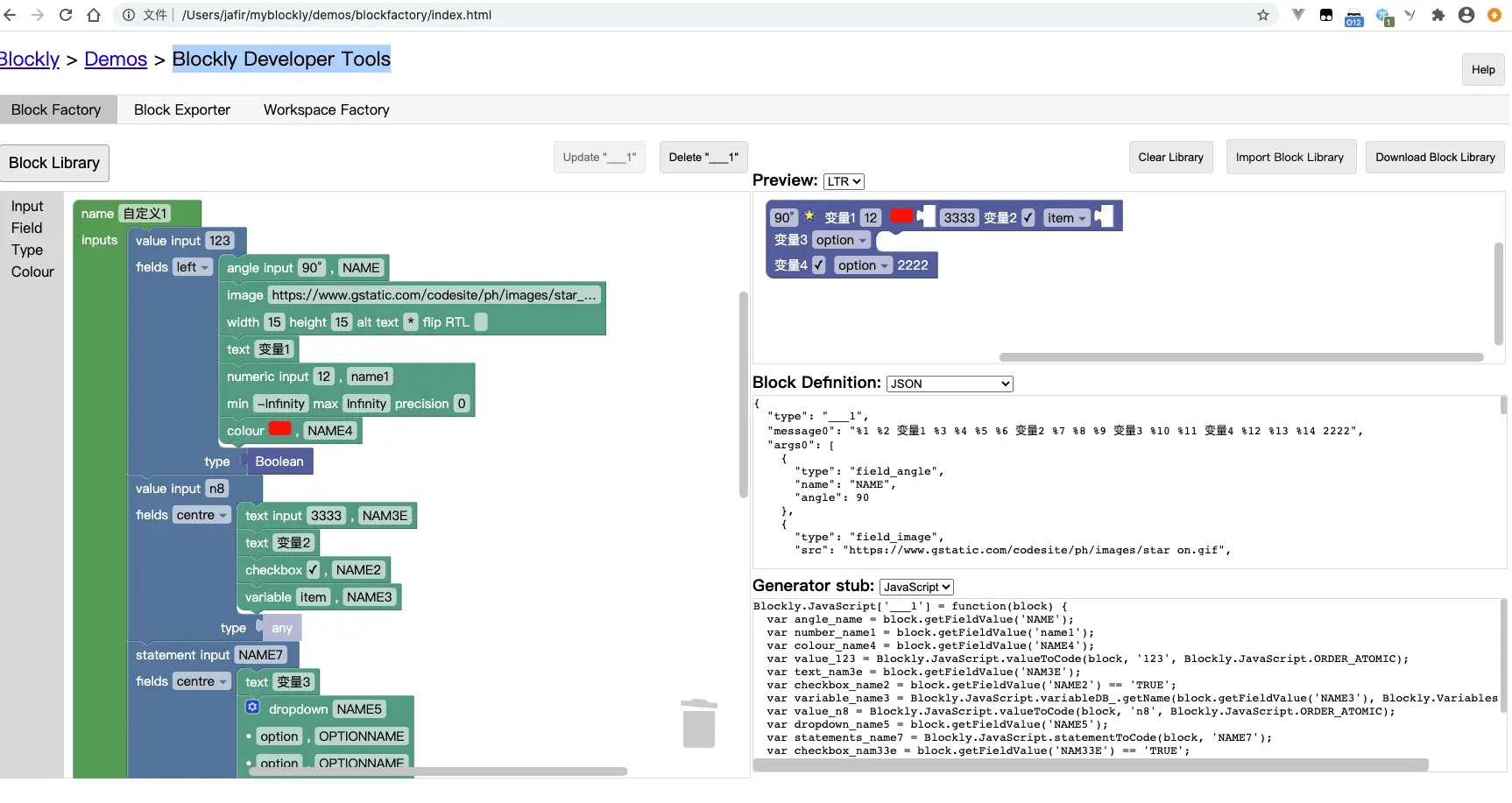Reload the page with the refresh icon
Viewport: 1512px width, 803px height.
(66, 15)
